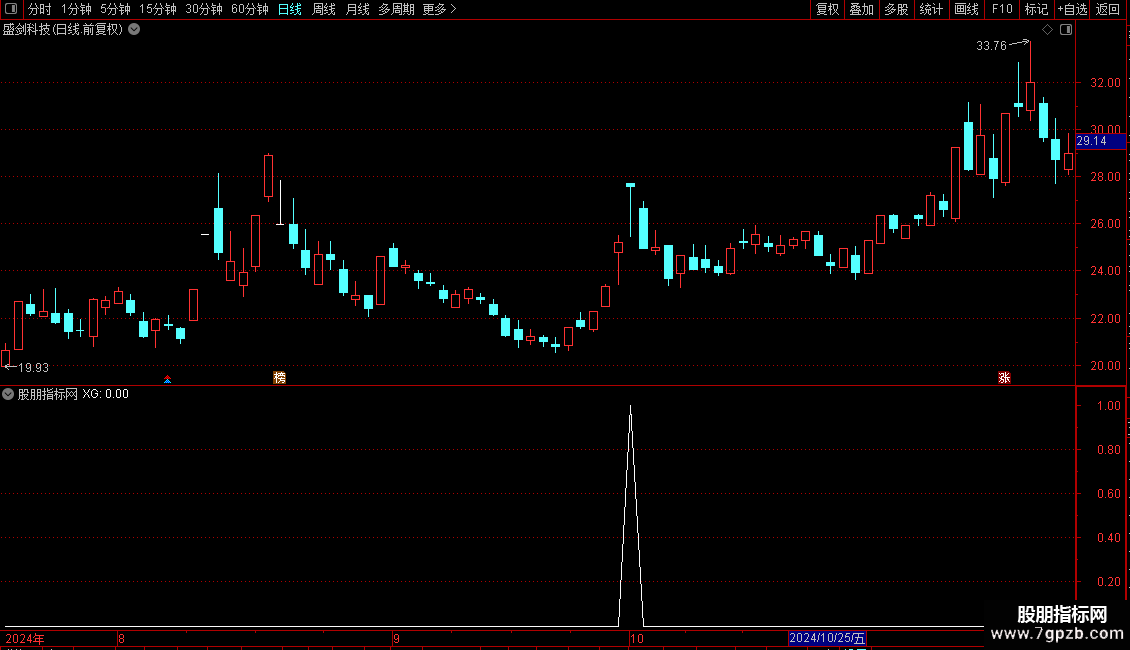Screen dimensions: 1130x650
Task: Toggle the side panel icon at top-left
Action: coord(11,9)
